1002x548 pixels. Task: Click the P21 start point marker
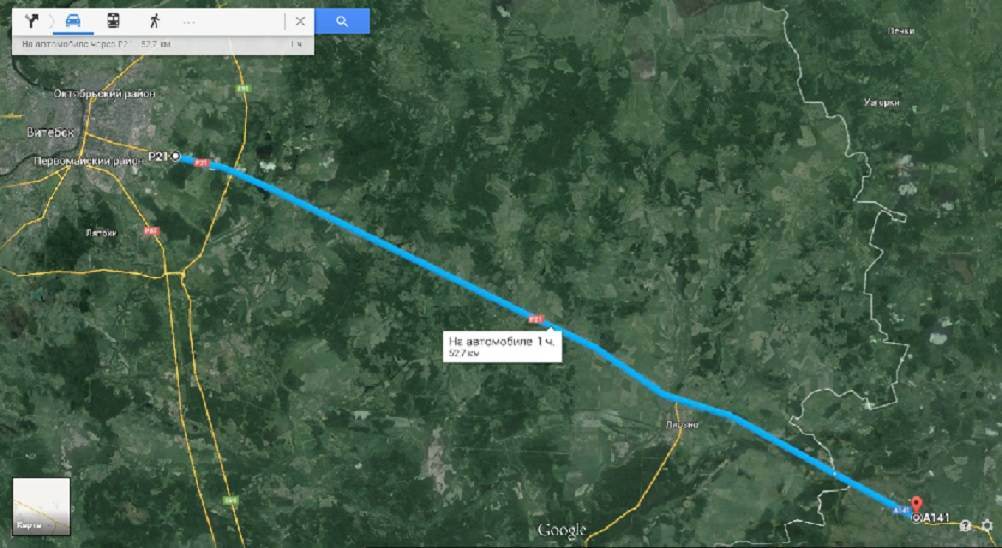pyautogui.click(x=176, y=156)
